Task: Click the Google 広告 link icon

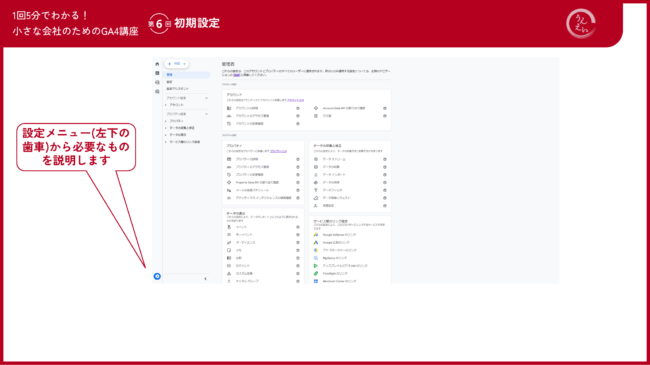Action: (x=316, y=243)
